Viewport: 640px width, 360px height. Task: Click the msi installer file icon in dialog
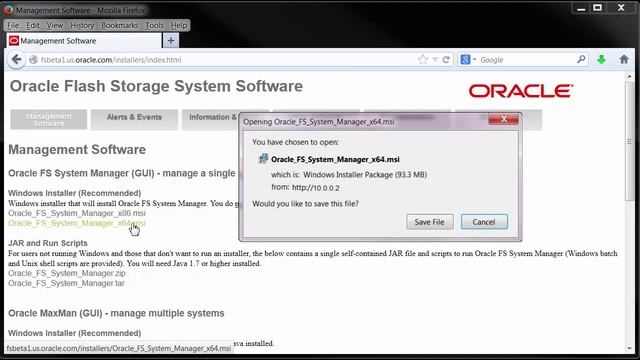(x=263, y=159)
